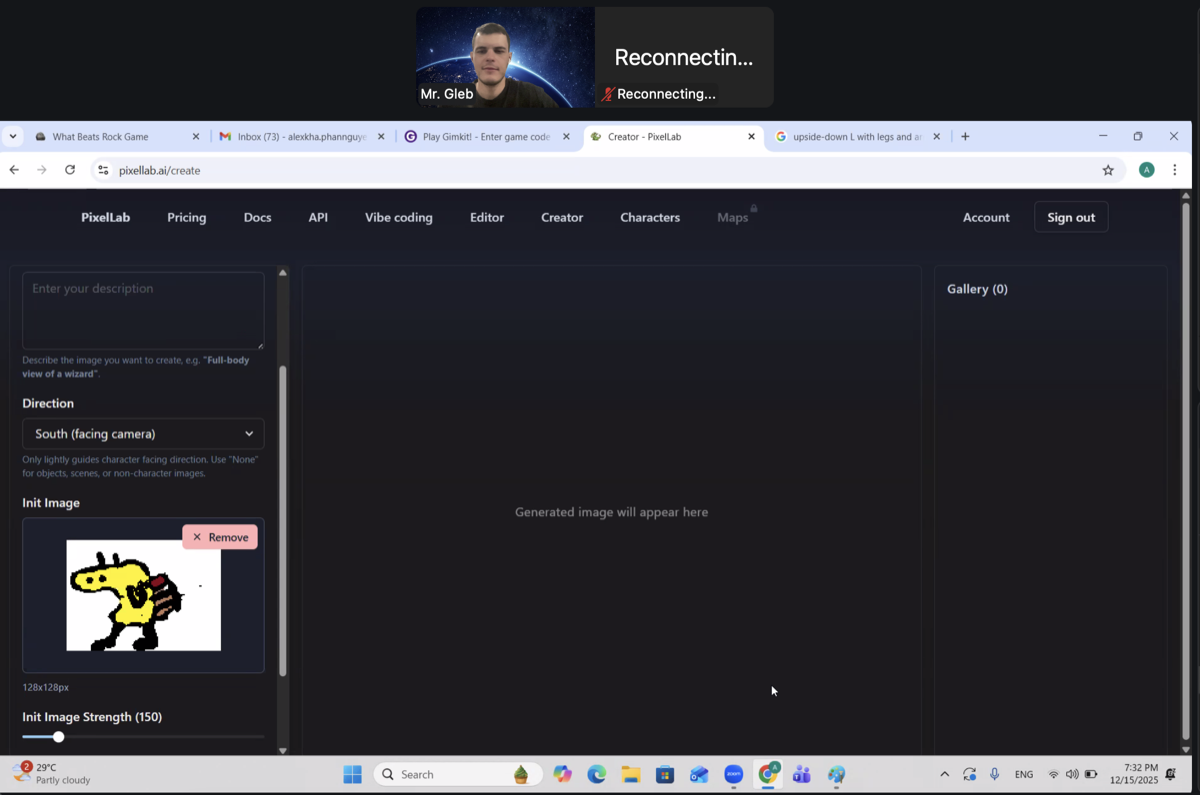
Task: Bookmark this page with the star icon
Action: click(x=1108, y=170)
